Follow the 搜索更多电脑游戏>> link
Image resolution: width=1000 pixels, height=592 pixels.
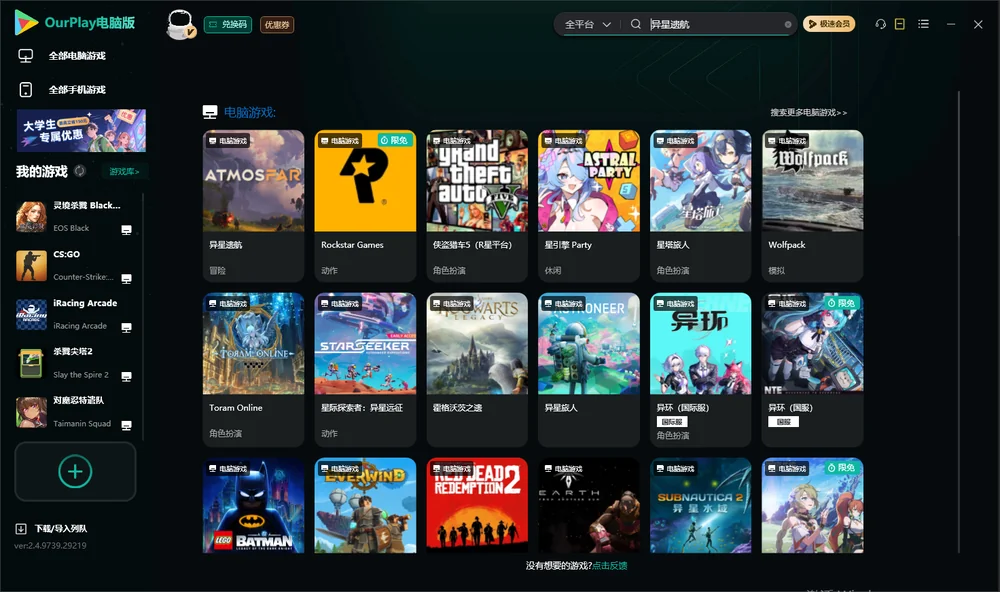tap(809, 113)
